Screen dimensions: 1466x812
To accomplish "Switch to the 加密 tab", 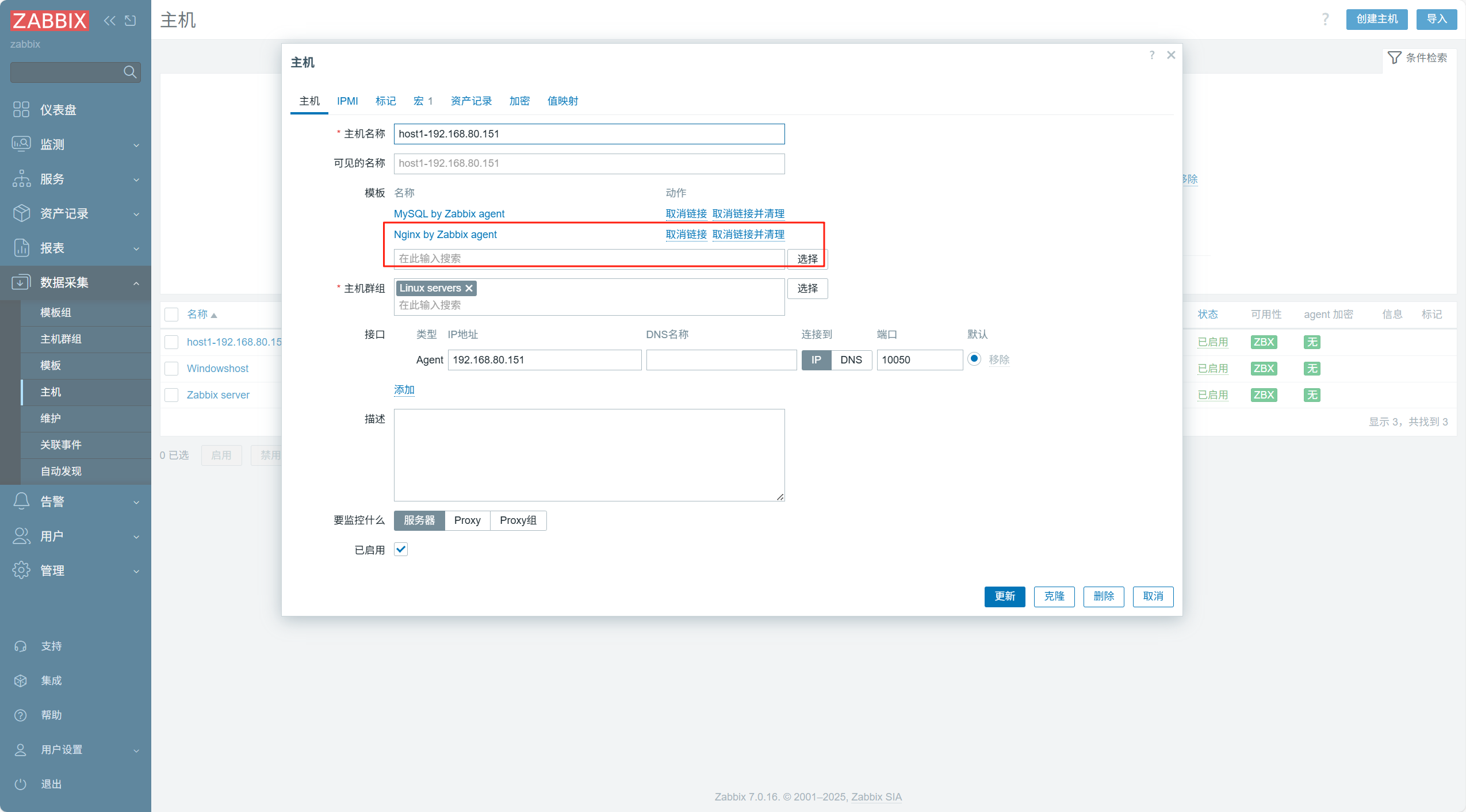I will [x=519, y=101].
